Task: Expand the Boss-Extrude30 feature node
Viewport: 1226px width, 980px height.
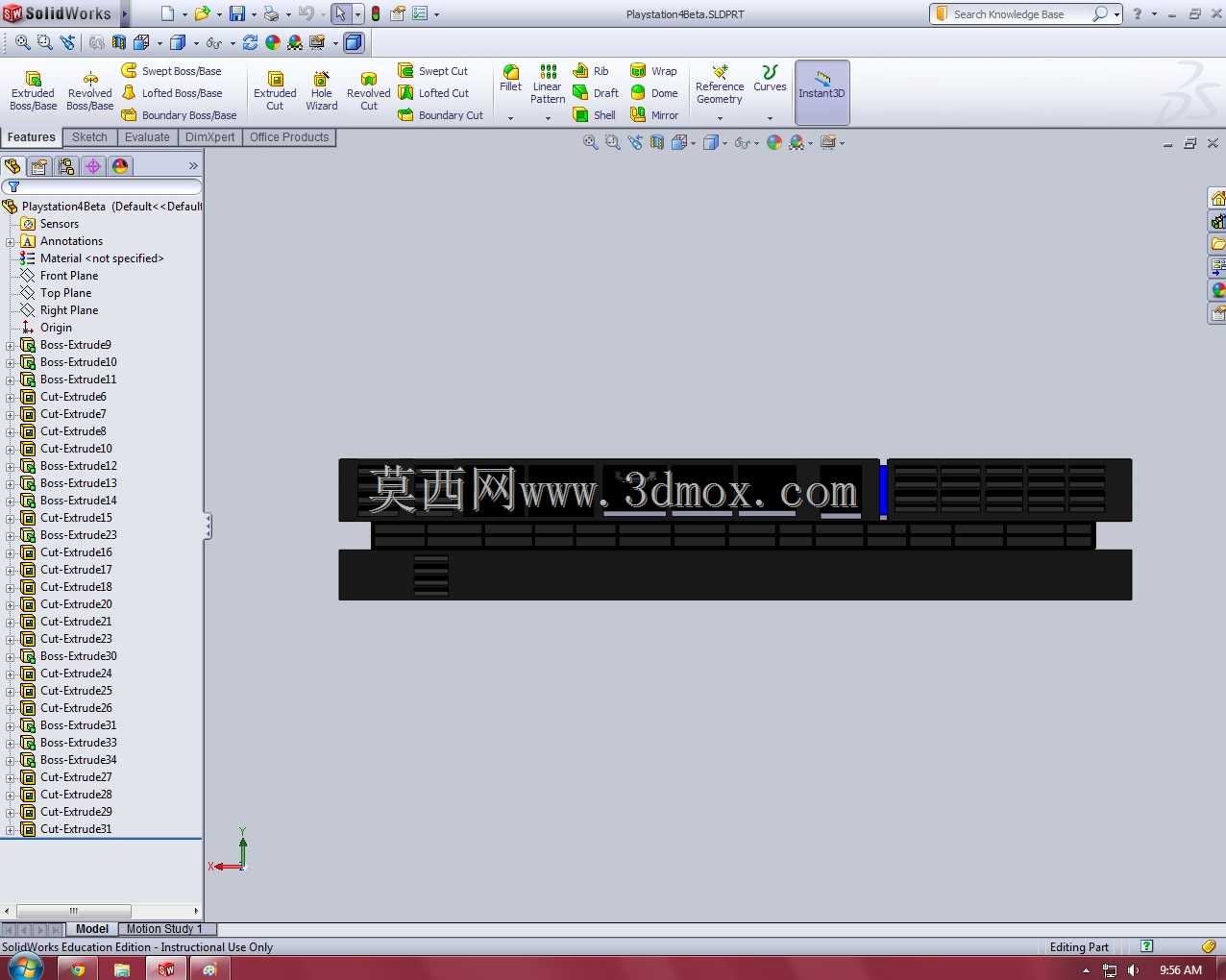Action: (11, 656)
